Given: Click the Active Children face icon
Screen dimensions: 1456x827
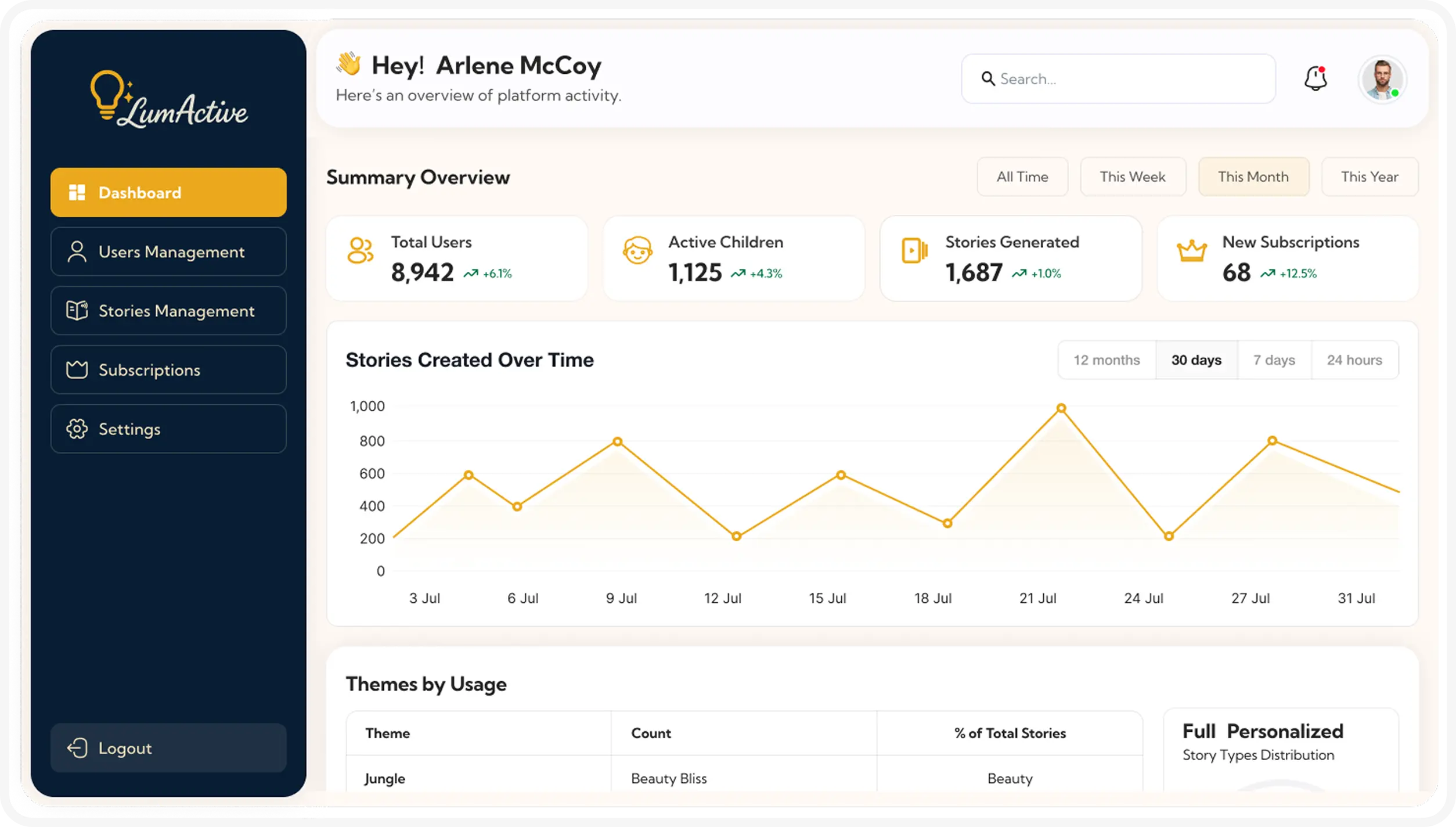Looking at the screenshot, I should tap(637, 251).
